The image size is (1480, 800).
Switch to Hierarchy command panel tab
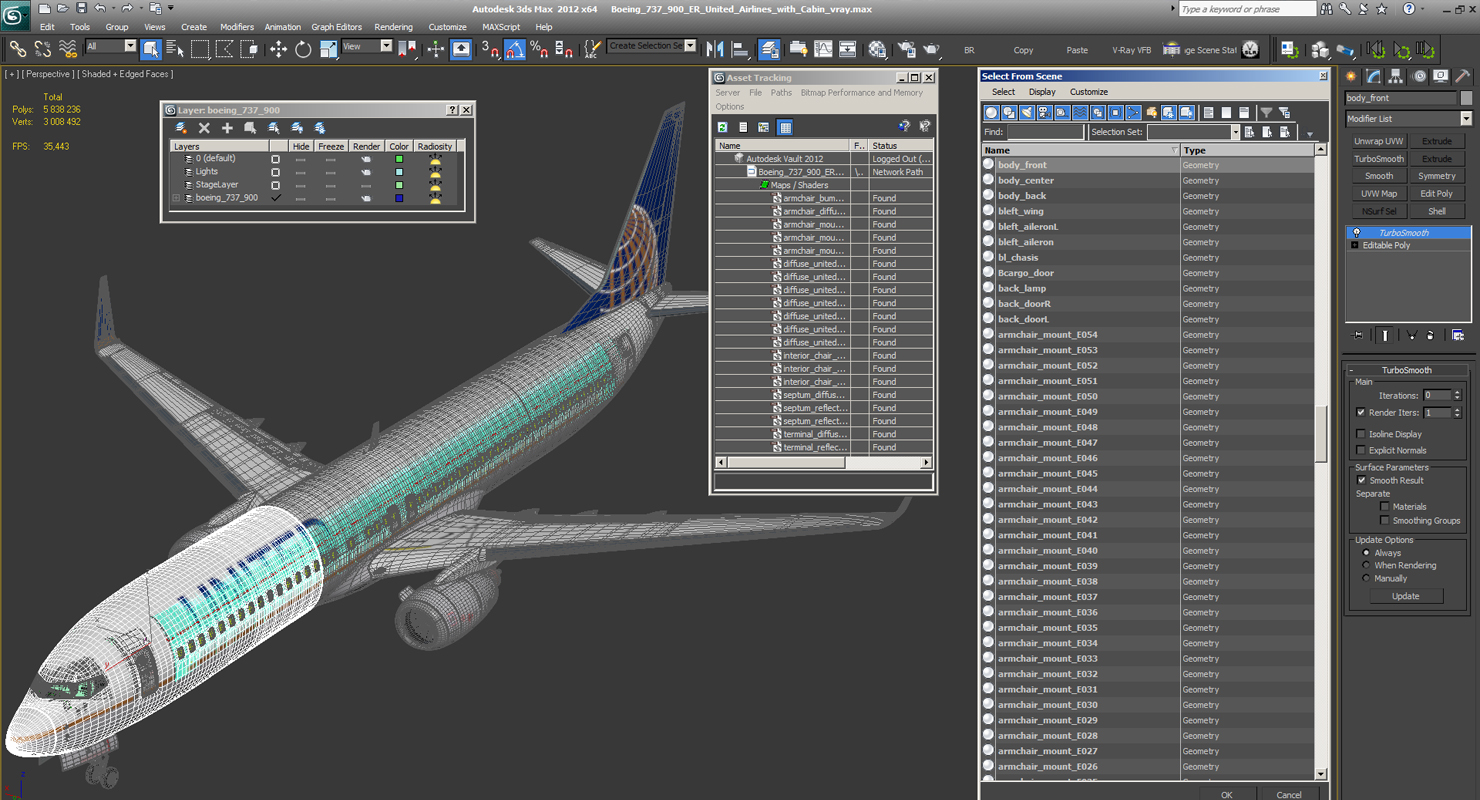(1396, 76)
